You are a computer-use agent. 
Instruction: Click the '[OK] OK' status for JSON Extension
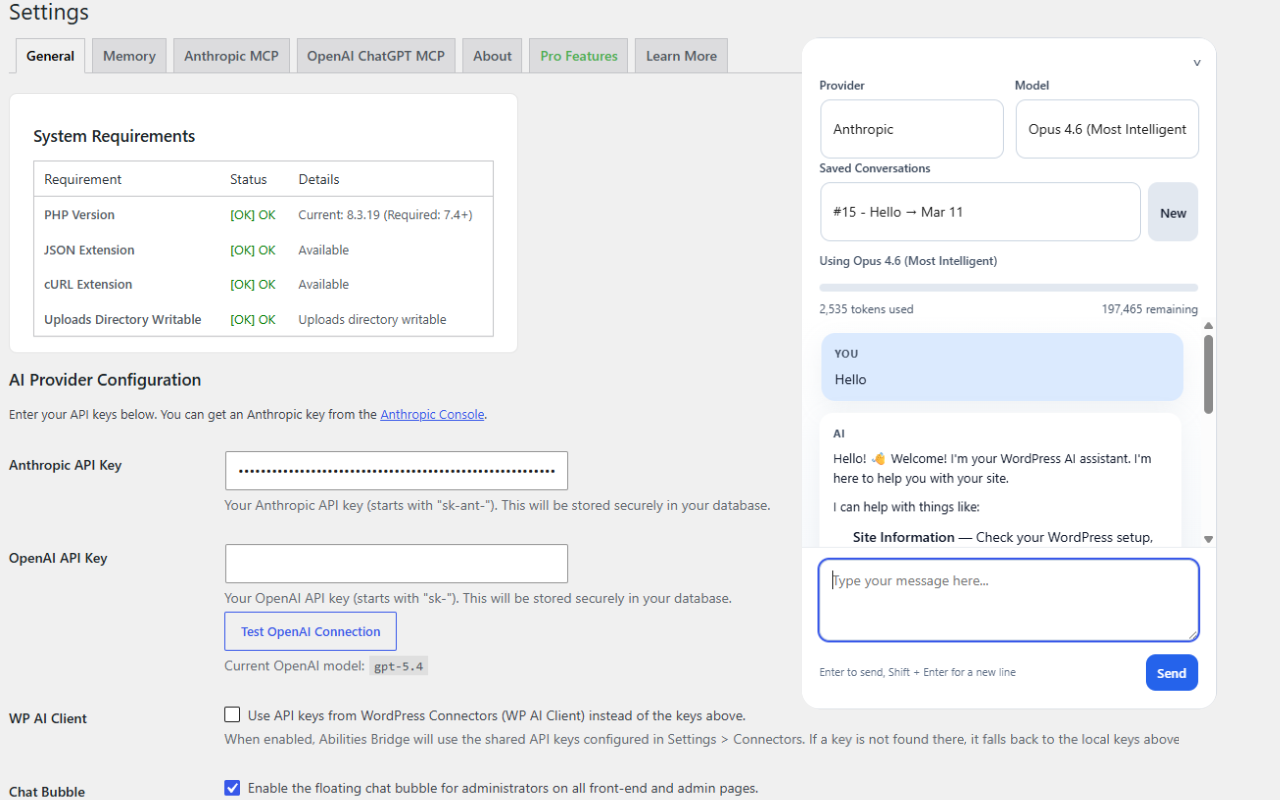click(253, 250)
